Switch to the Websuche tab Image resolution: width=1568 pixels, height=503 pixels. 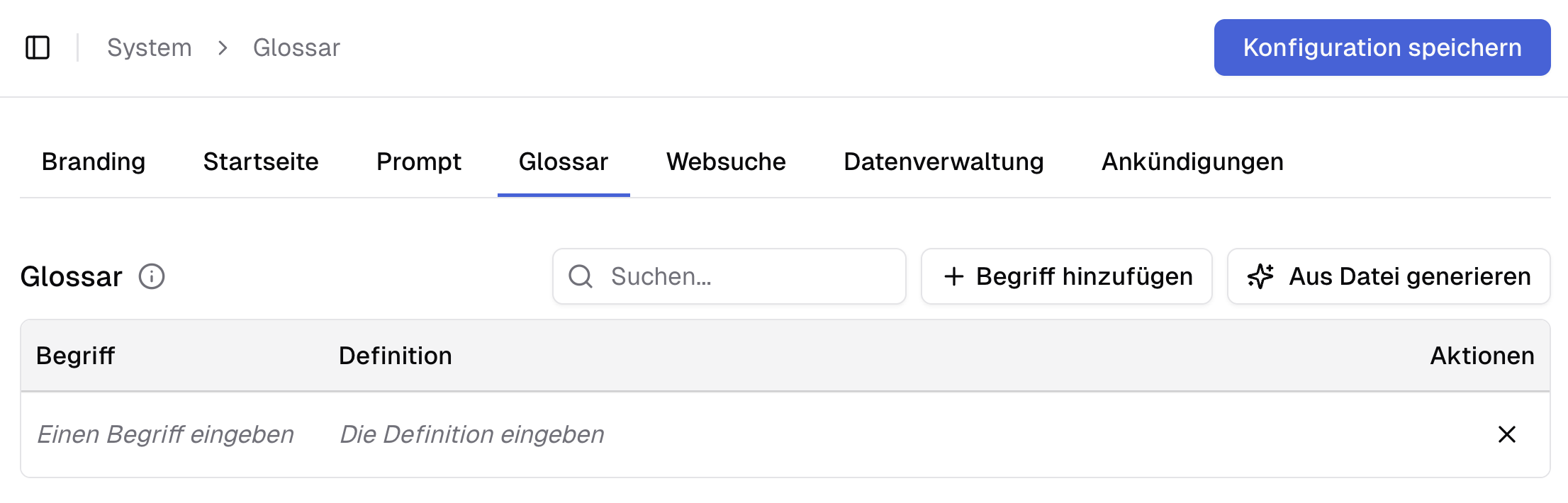tap(725, 162)
